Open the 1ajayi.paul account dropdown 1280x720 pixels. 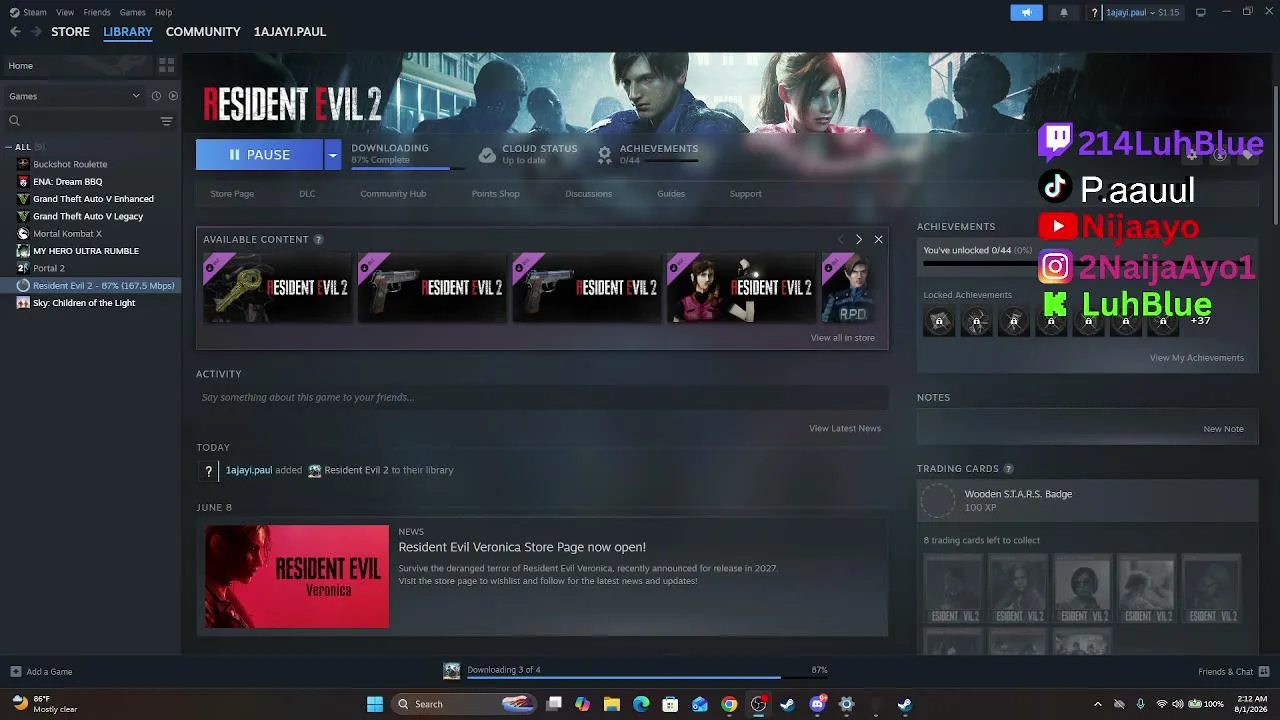pyautogui.click(x=1142, y=12)
